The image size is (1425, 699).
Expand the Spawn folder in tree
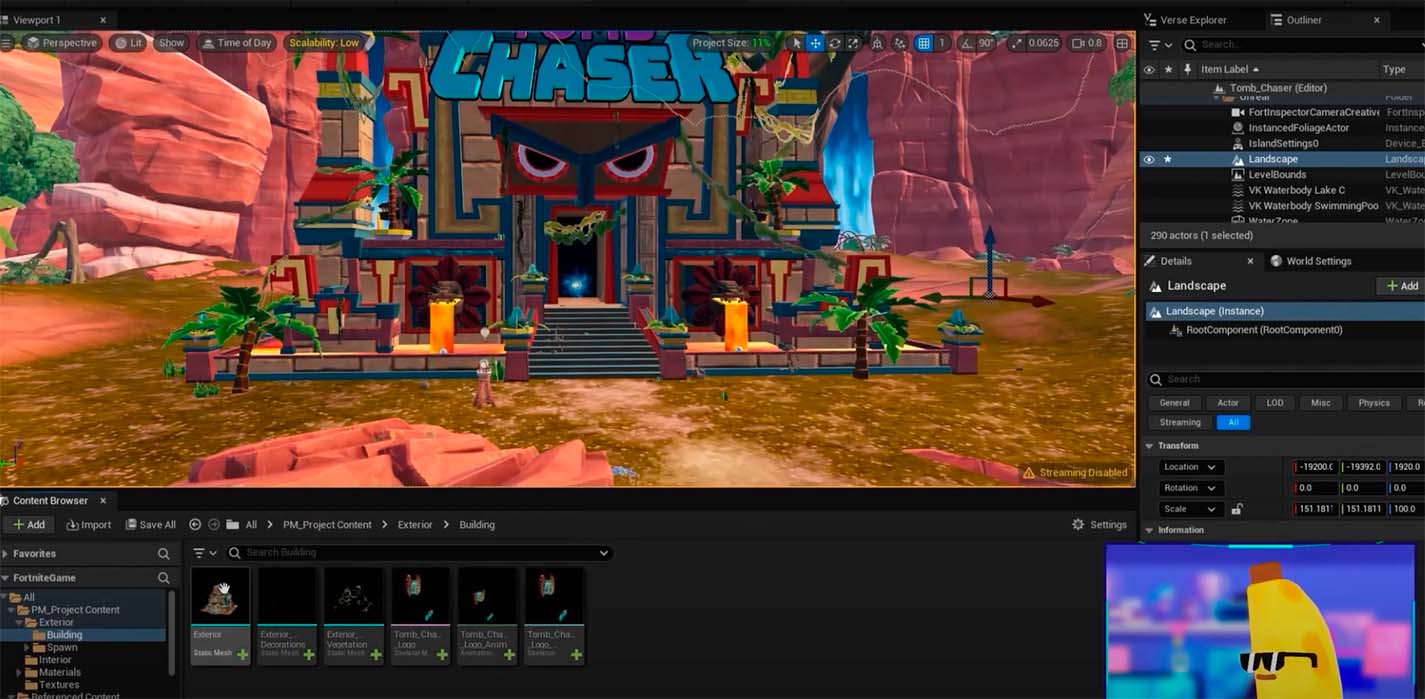coord(28,648)
